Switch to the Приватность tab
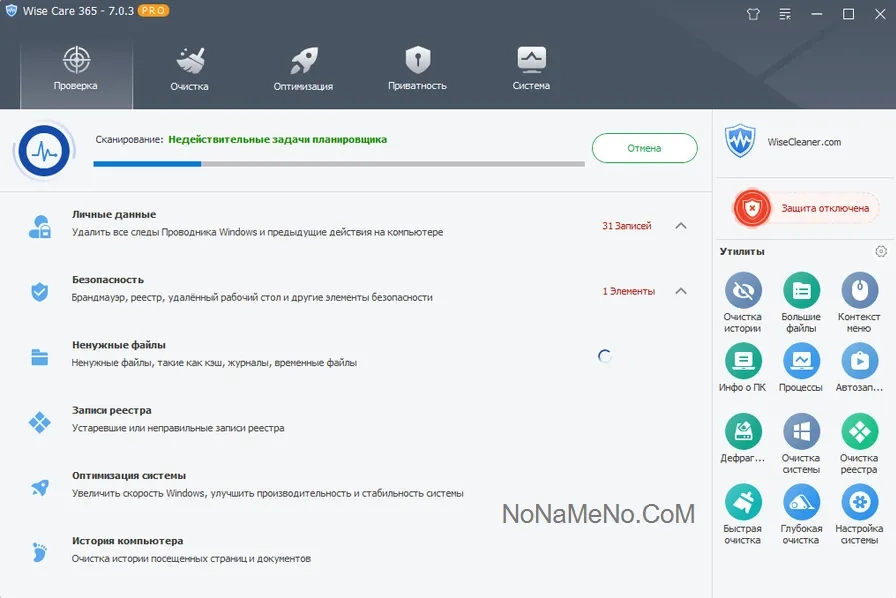 417,67
